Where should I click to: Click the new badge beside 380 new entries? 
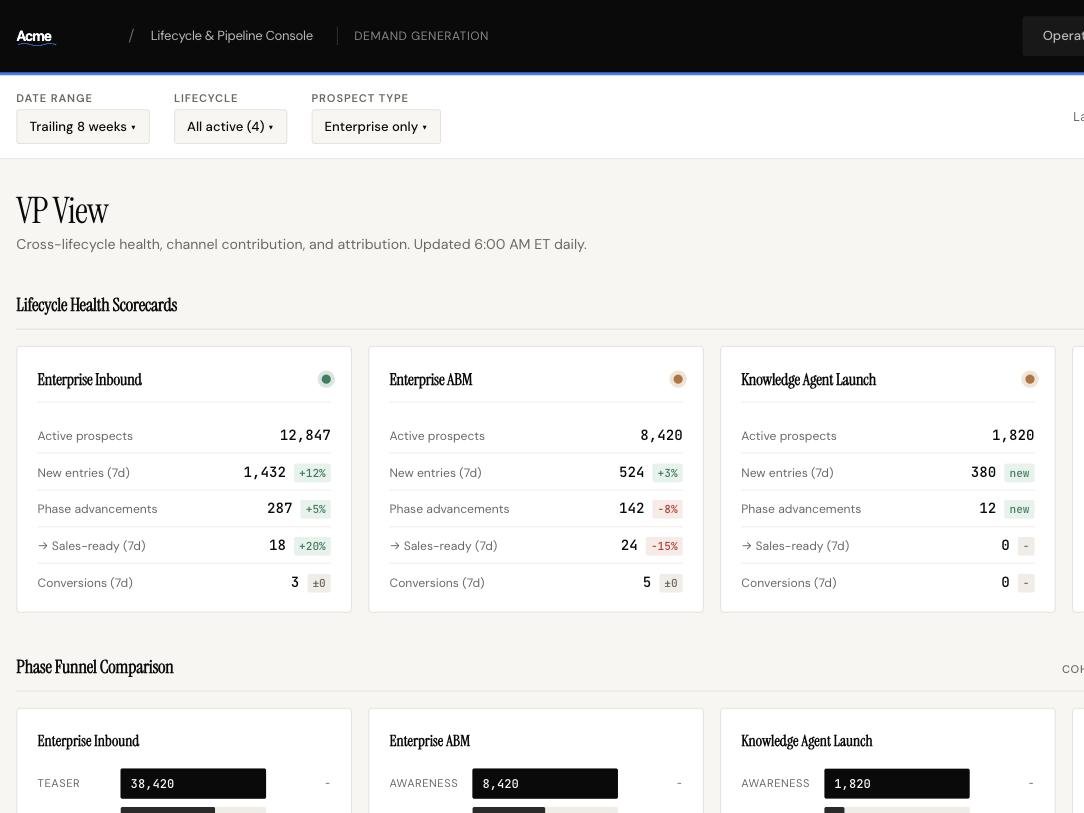[x=1020, y=473]
